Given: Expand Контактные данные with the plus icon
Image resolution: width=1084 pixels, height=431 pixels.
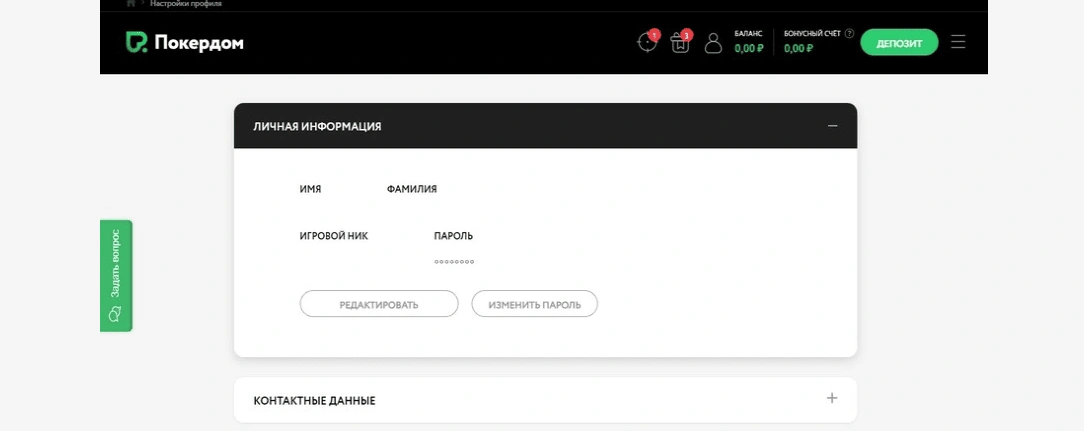Looking at the screenshot, I should [832, 398].
